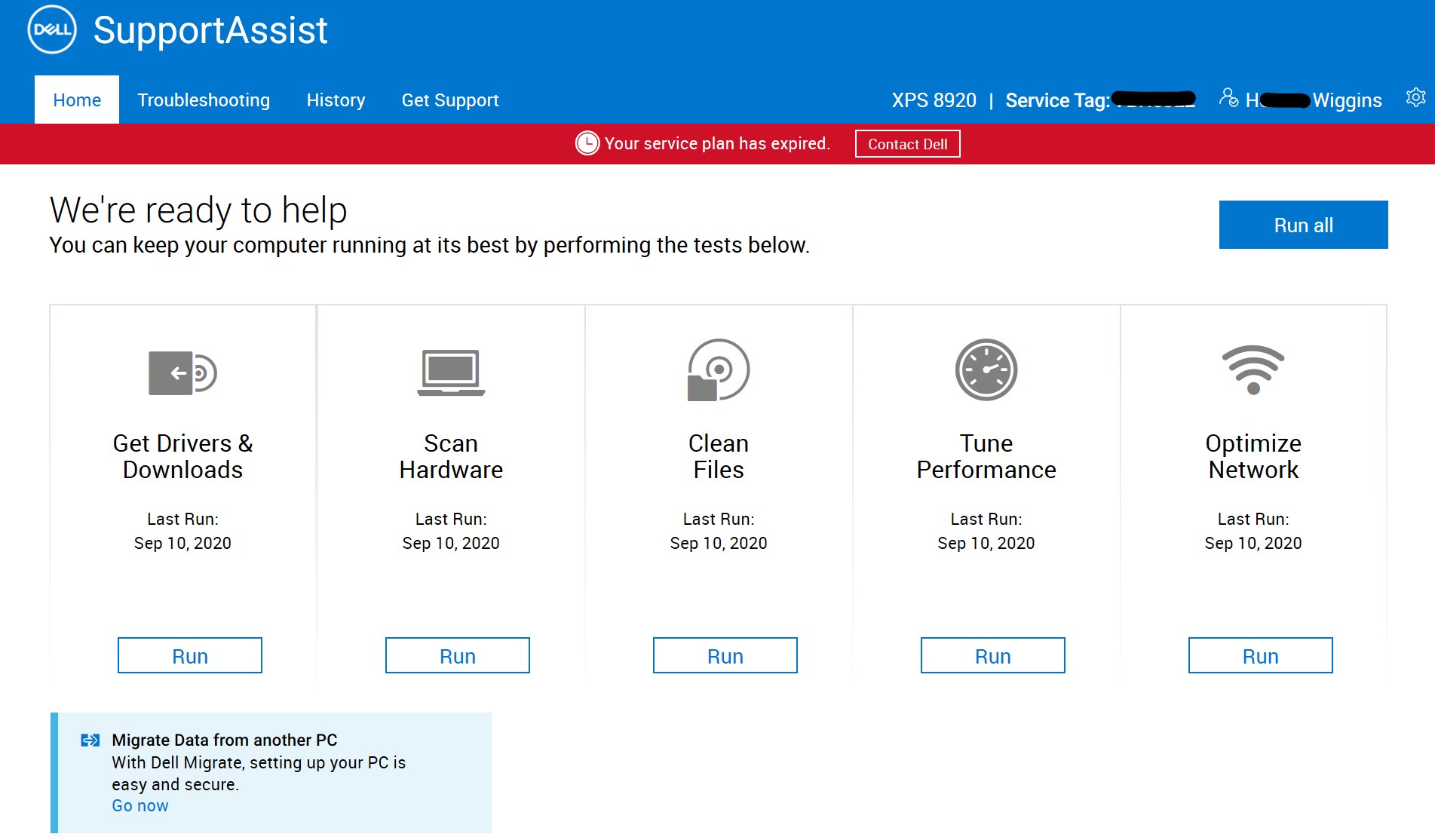This screenshot has height=840, width=1435.
Task: Open the Get Support tab
Action: click(450, 100)
